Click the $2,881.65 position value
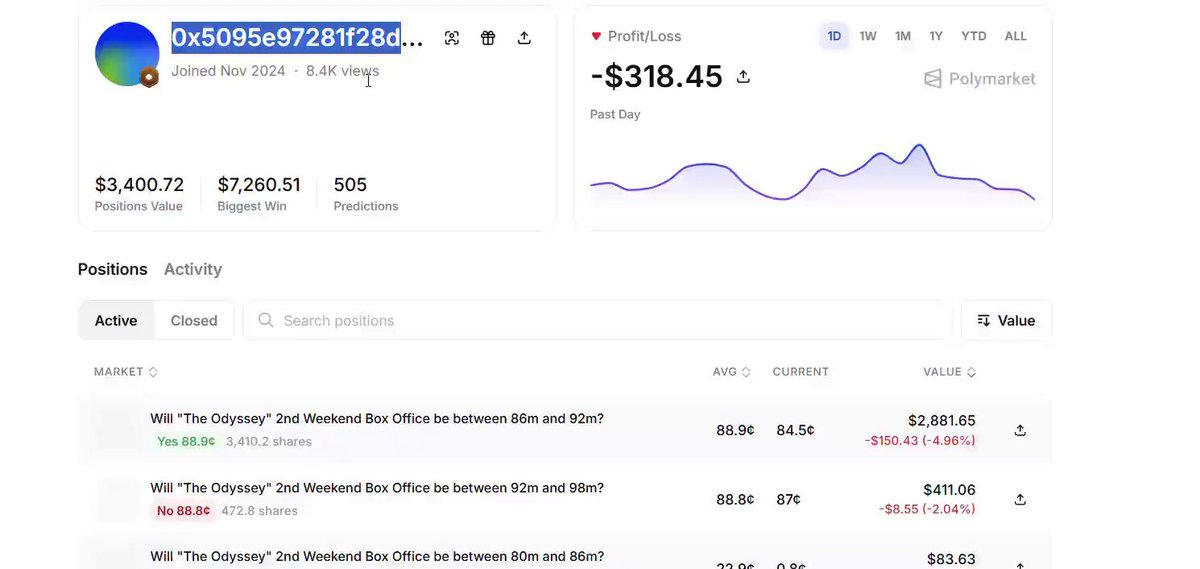 click(942, 421)
